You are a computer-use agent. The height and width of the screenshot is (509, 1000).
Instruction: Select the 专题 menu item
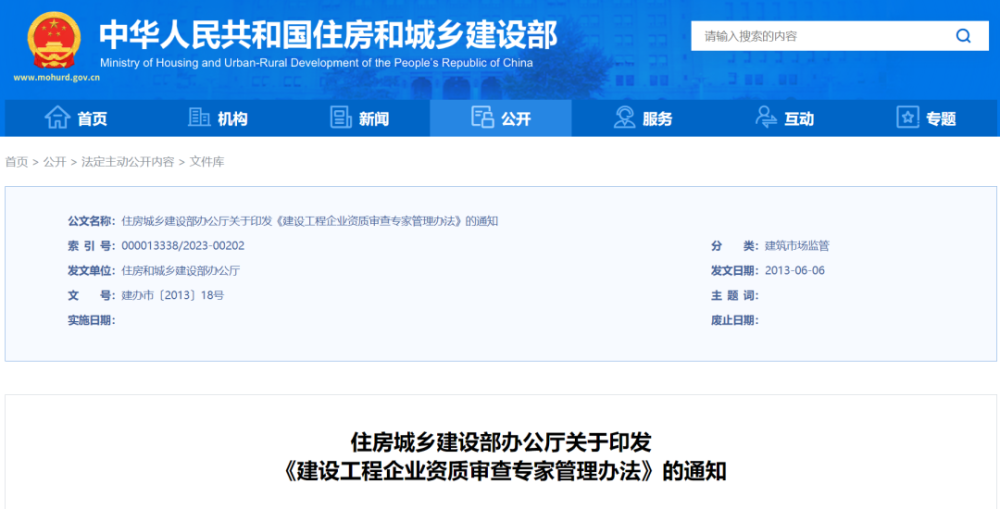940,119
